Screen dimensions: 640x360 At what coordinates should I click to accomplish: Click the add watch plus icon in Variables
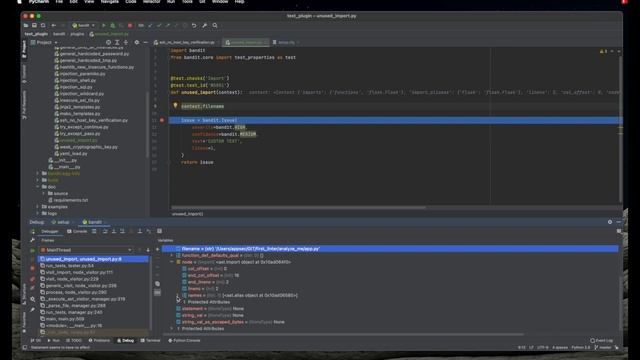(x=158, y=249)
